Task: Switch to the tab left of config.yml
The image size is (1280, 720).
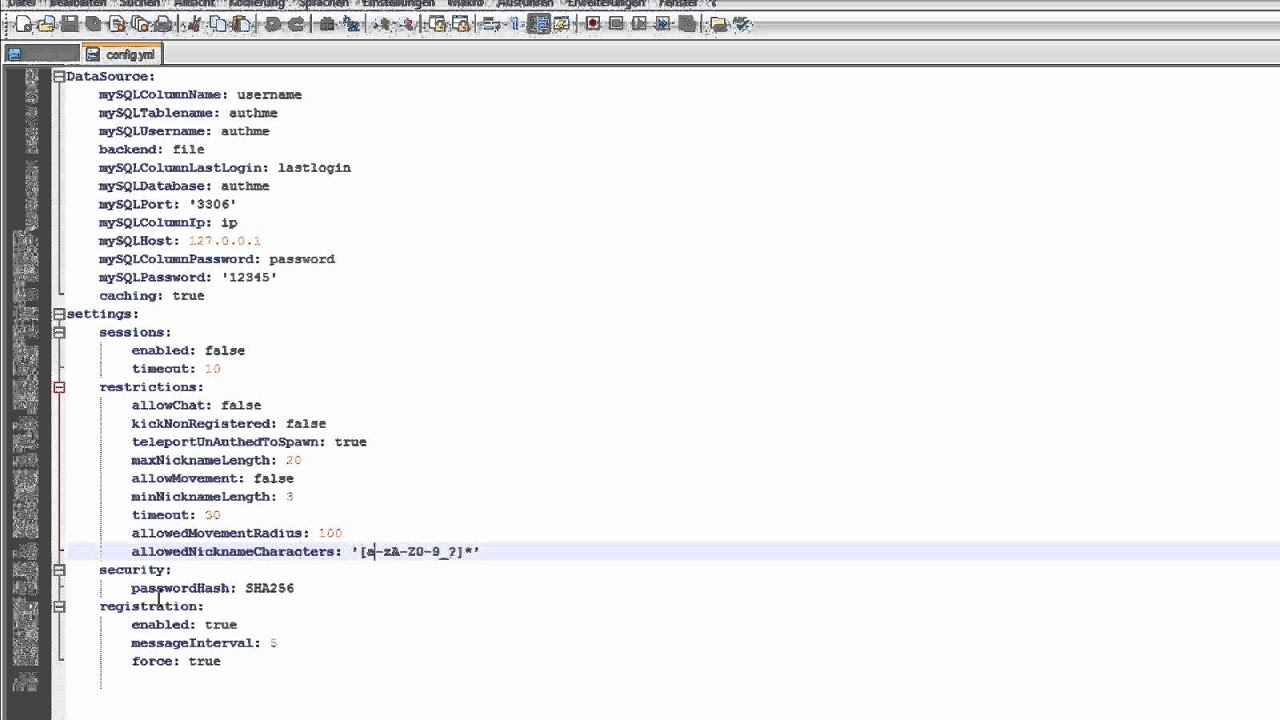Action: pos(41,55)
